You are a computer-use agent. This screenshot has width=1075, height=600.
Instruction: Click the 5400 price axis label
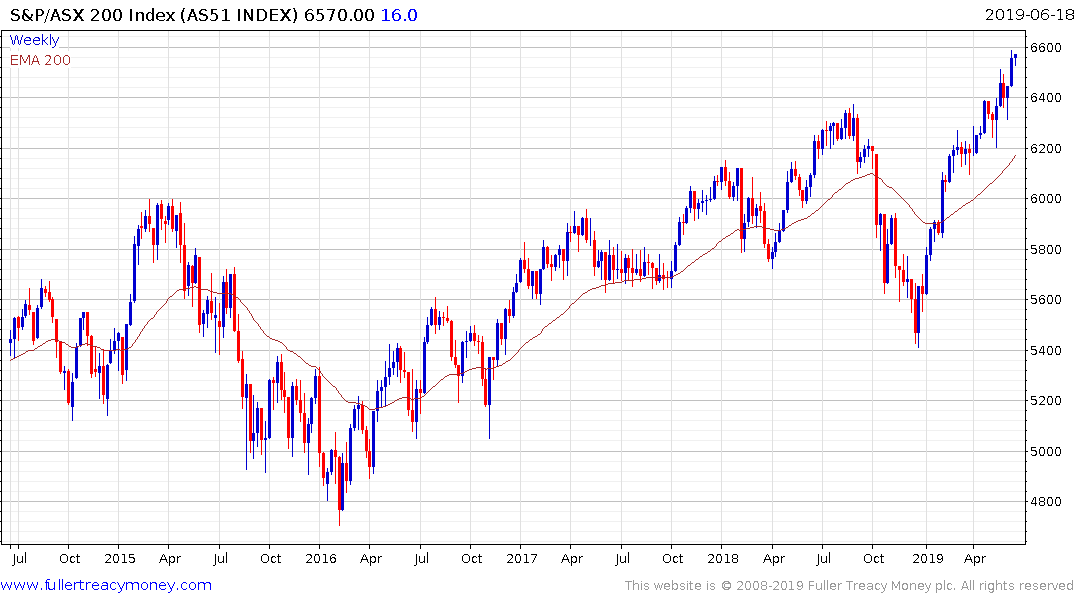point(1046,350)
